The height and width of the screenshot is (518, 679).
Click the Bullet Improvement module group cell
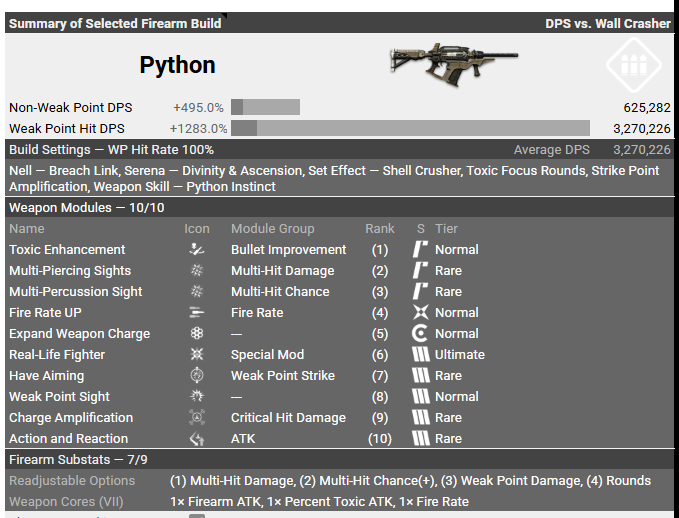tap(288, 249)
